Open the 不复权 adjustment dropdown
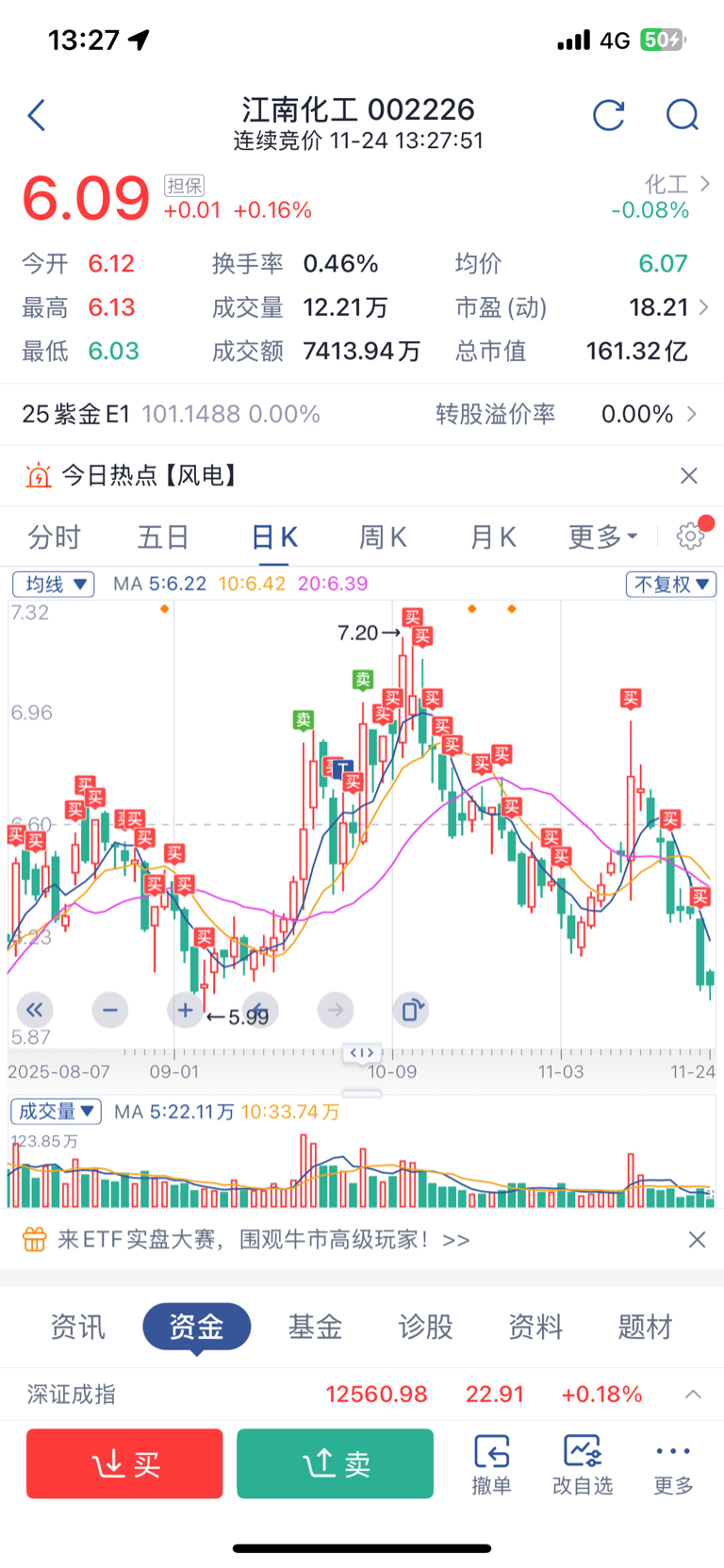This screenshot has height=1568, width=724. point(670,585)
